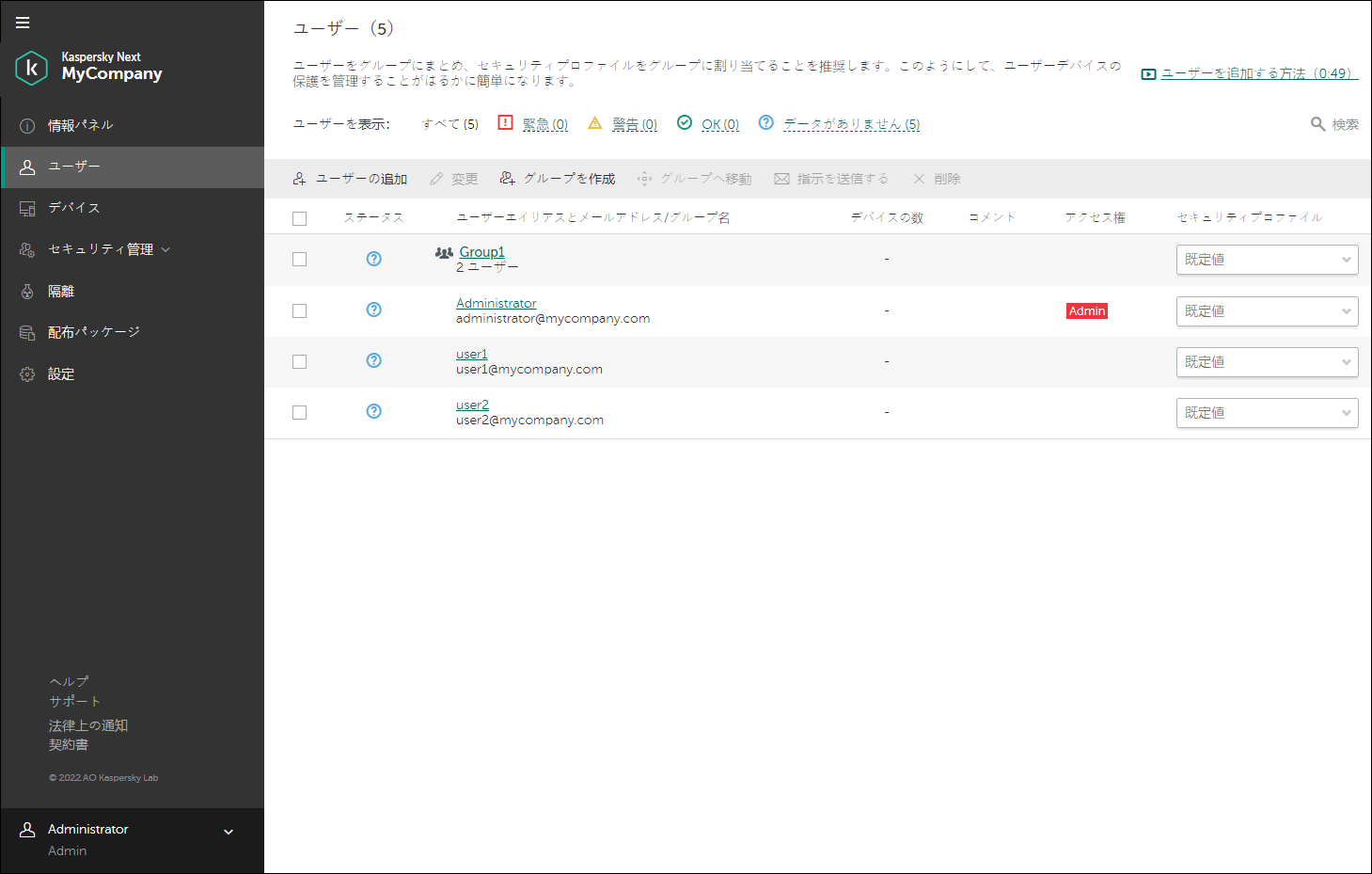Click the hamburger menu icon
Screen dimensions: 1372x874
[23, 23]
